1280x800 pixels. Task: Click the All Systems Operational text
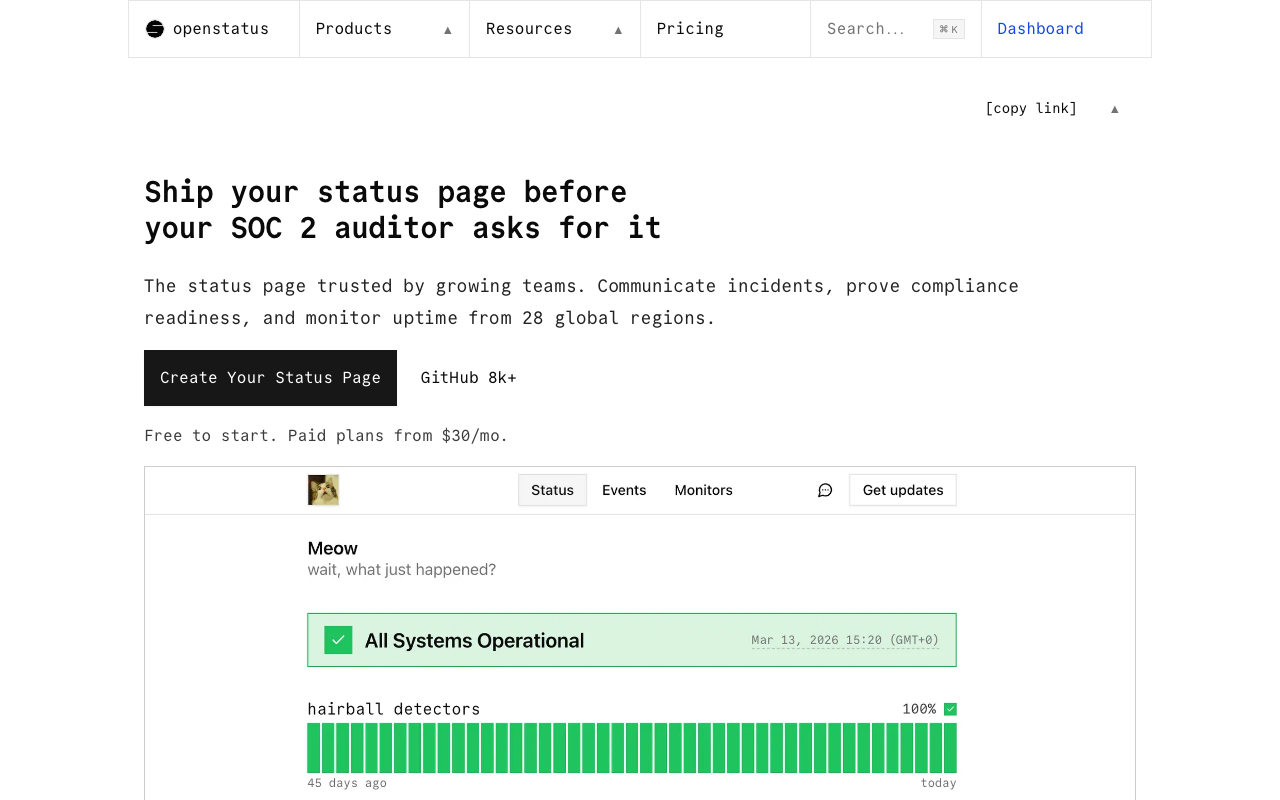coord(474,641)
